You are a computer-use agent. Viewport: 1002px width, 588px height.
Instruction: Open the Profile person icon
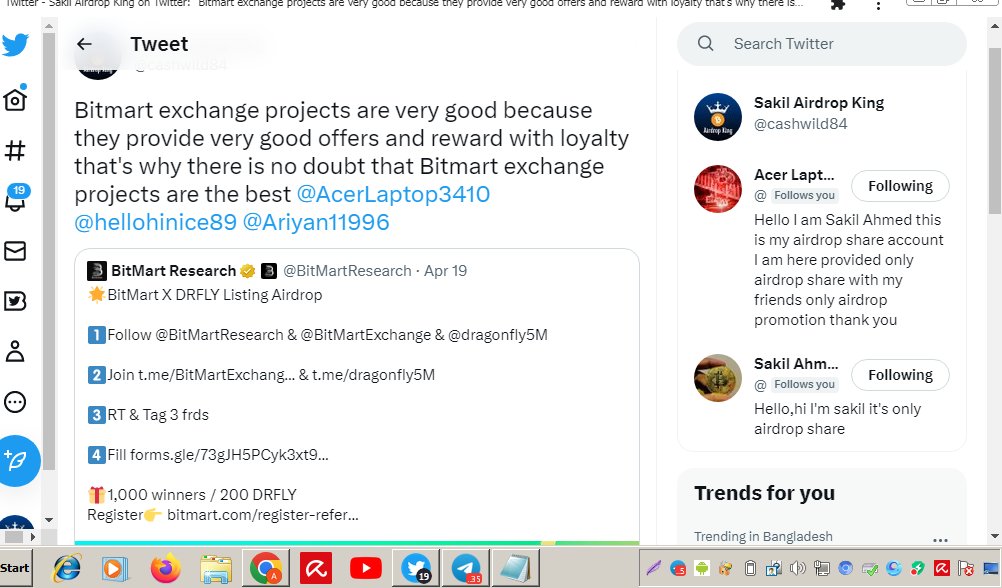15,352
